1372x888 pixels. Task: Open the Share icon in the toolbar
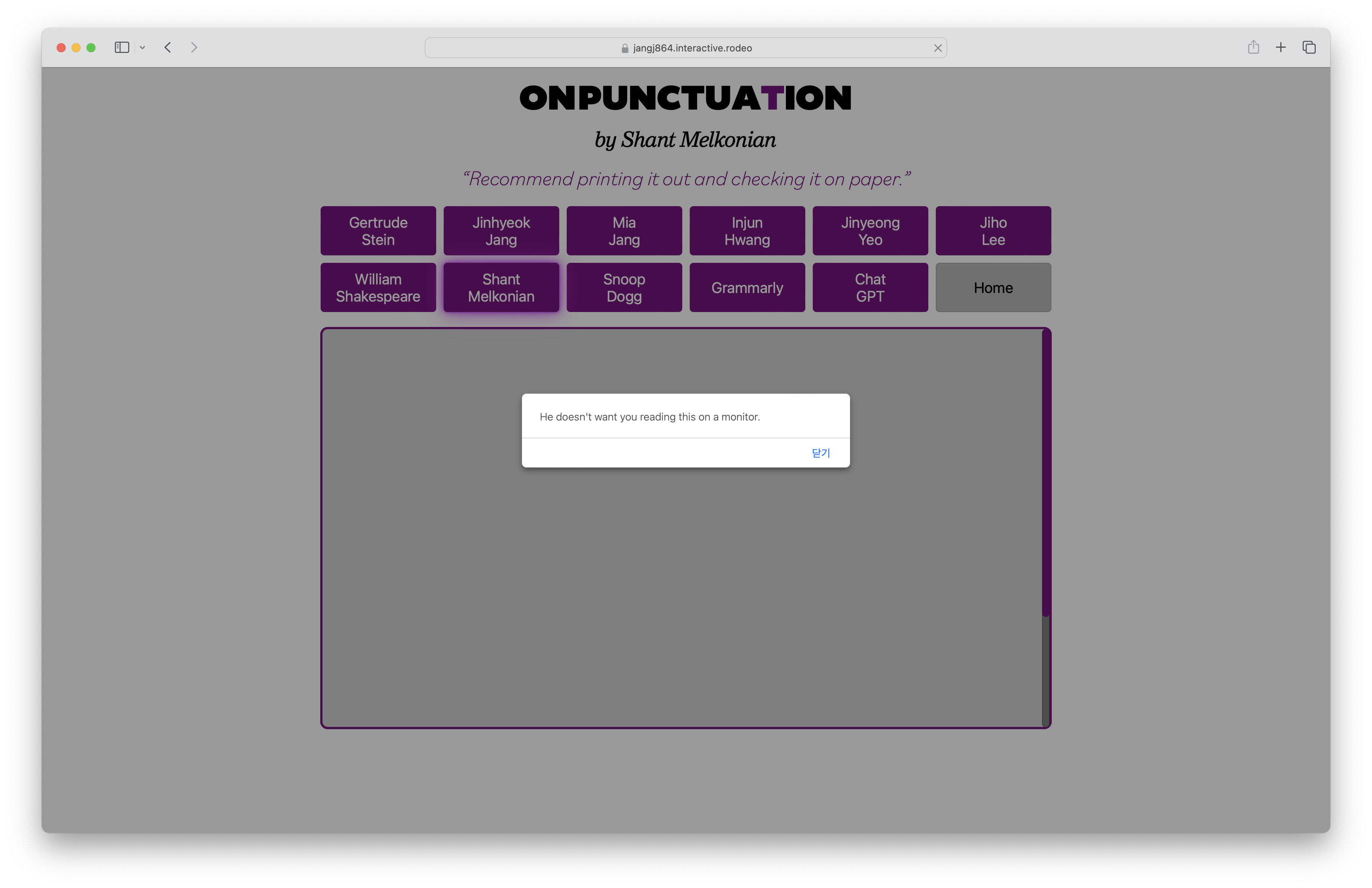[x=1253, y=47]
